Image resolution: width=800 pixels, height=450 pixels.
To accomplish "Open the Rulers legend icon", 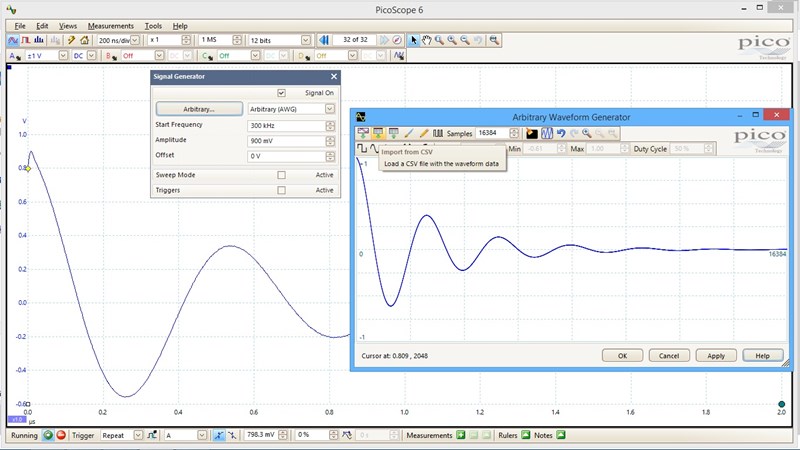I will click(526, 435).
